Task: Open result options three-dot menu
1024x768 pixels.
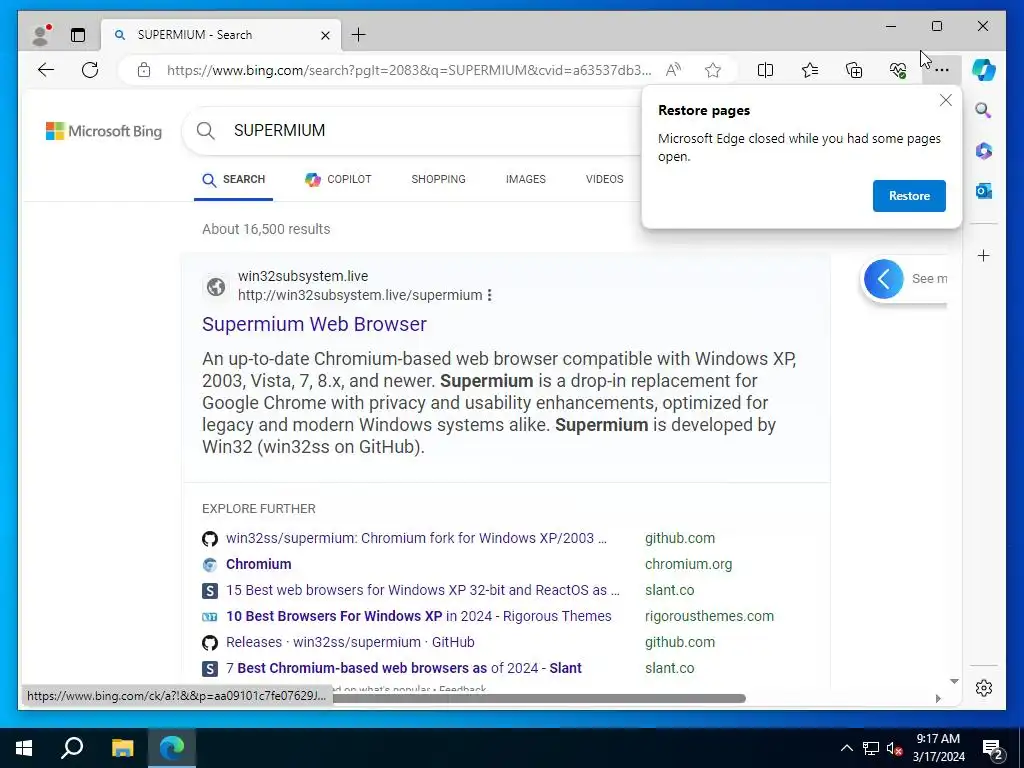Action: (x=490, y=295)
